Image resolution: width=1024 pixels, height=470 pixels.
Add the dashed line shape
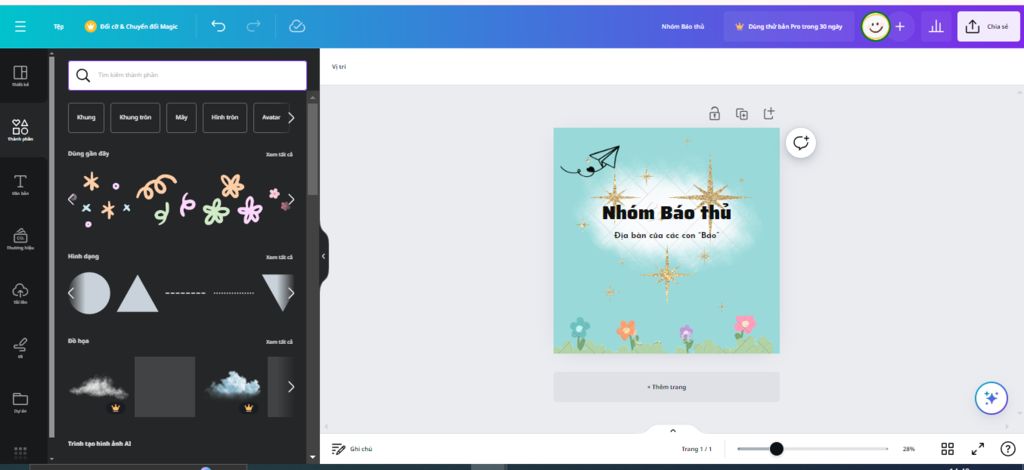click(185, 293)
